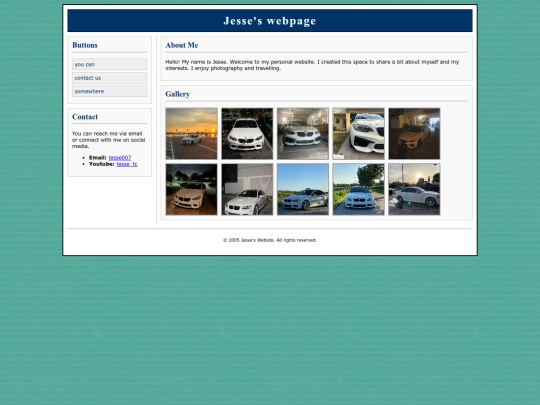
Task: Click the 'You can reach me via email' text
Action: (x=108, y=140)
